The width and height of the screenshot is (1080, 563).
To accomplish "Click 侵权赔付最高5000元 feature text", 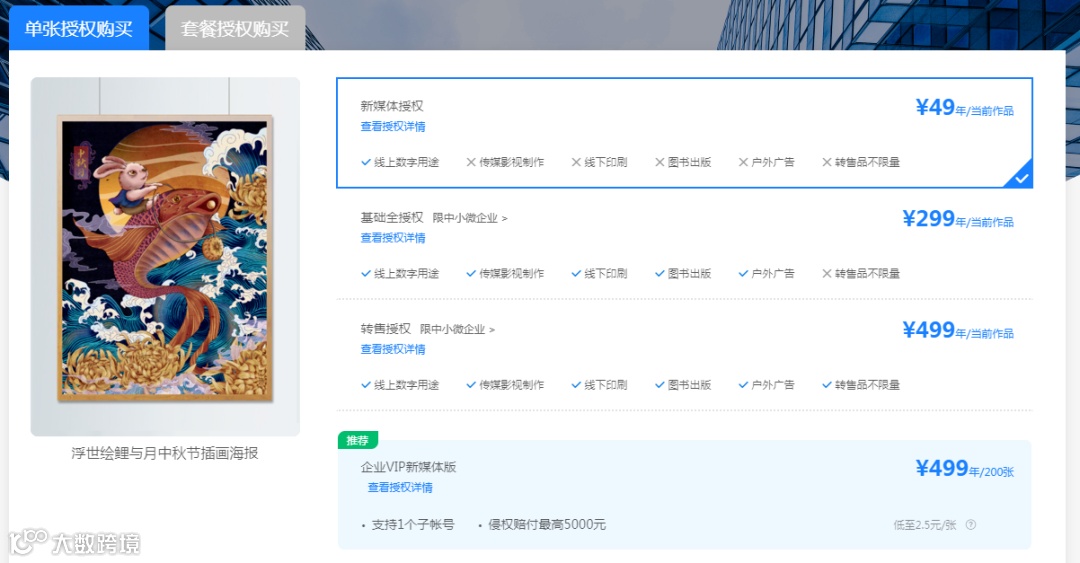I will point(547,525).
